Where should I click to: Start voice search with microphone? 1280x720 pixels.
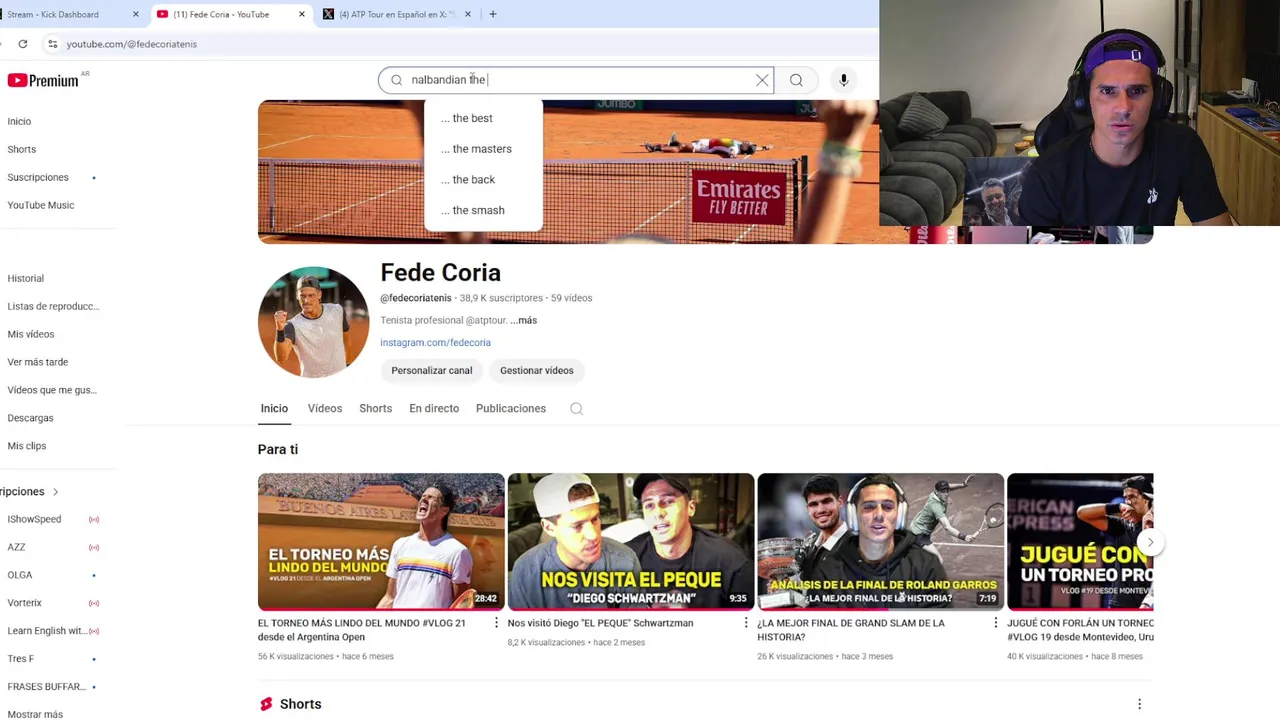tap(843, 80)
